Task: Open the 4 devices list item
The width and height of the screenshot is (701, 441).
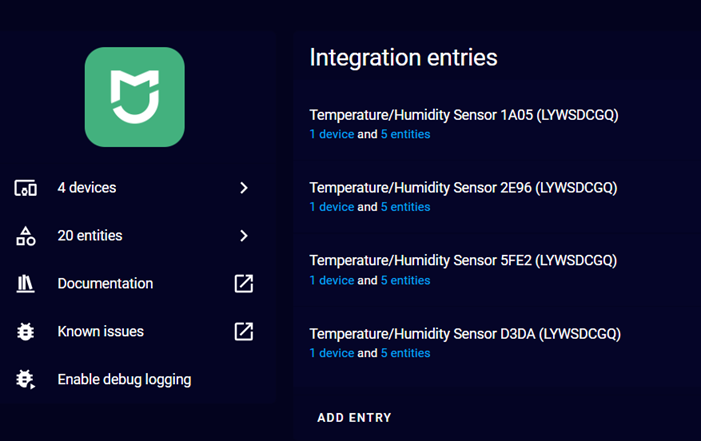Action: coord(134,188)
